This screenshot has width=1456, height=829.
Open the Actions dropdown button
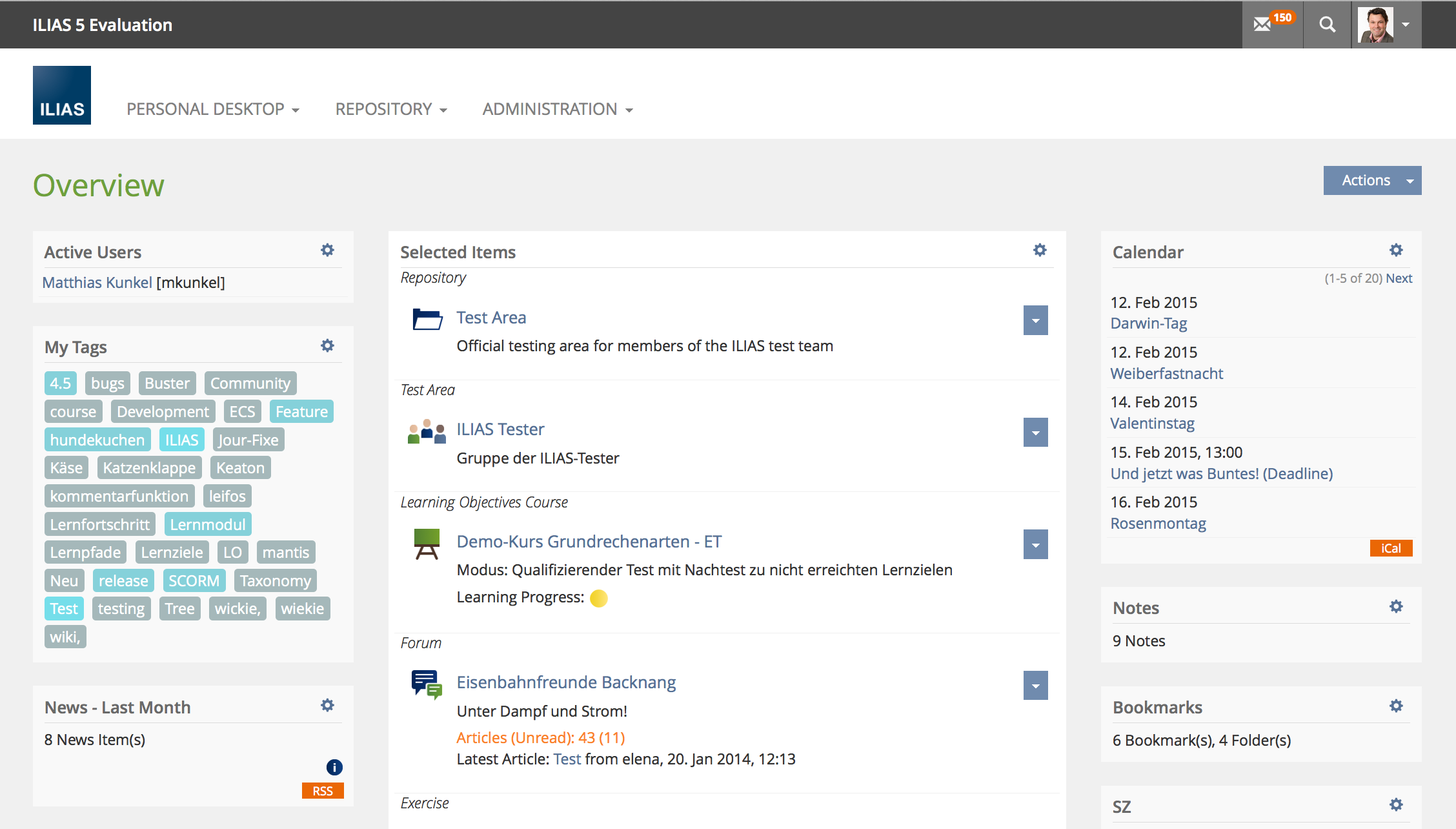coord(1372,180)
